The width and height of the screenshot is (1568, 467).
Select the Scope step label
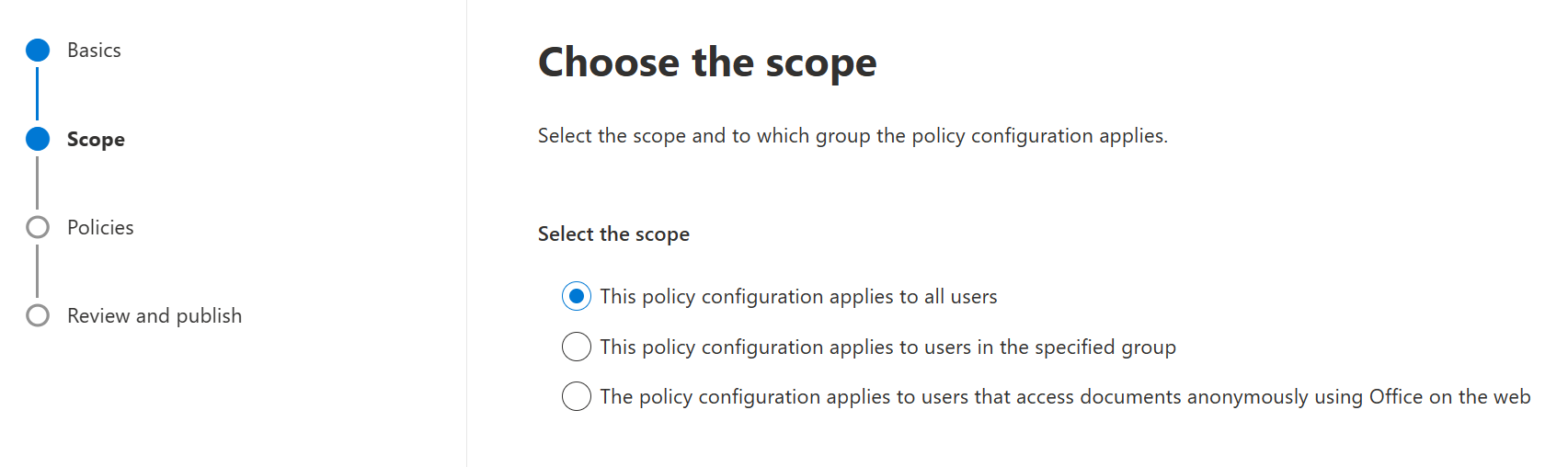tap(96, 140)
